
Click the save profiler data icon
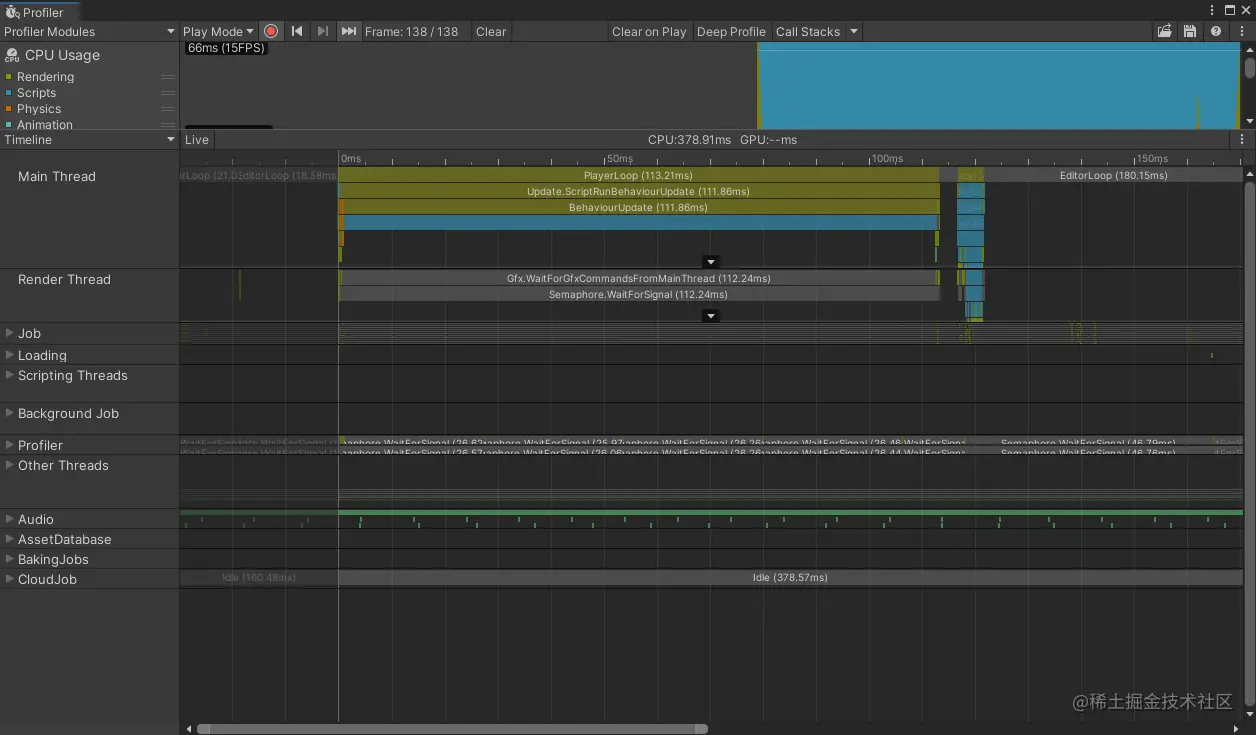point(1190,31)
